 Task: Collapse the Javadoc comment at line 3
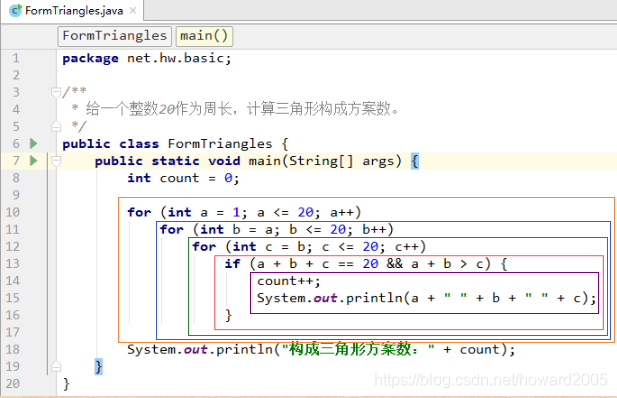[x=56, y=93]
